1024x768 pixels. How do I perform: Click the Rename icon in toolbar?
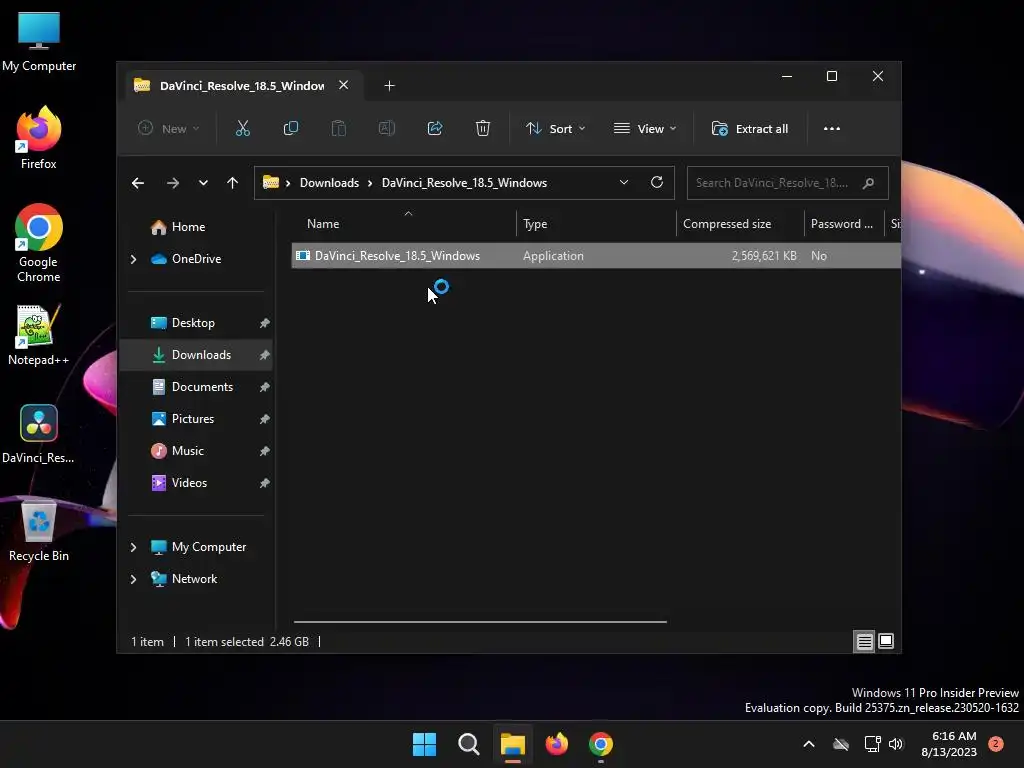[387, 129]
